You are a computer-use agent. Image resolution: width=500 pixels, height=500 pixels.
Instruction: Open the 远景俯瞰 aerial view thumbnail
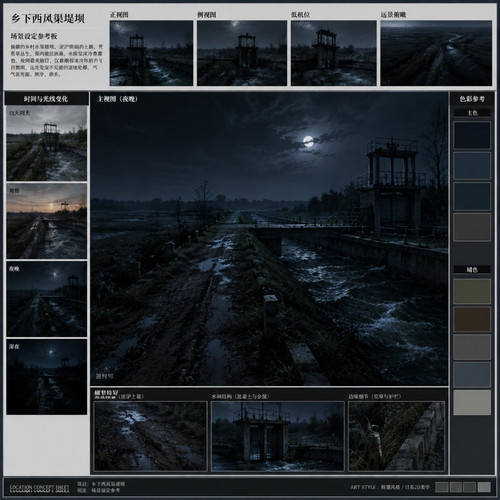tap(436, 53)
